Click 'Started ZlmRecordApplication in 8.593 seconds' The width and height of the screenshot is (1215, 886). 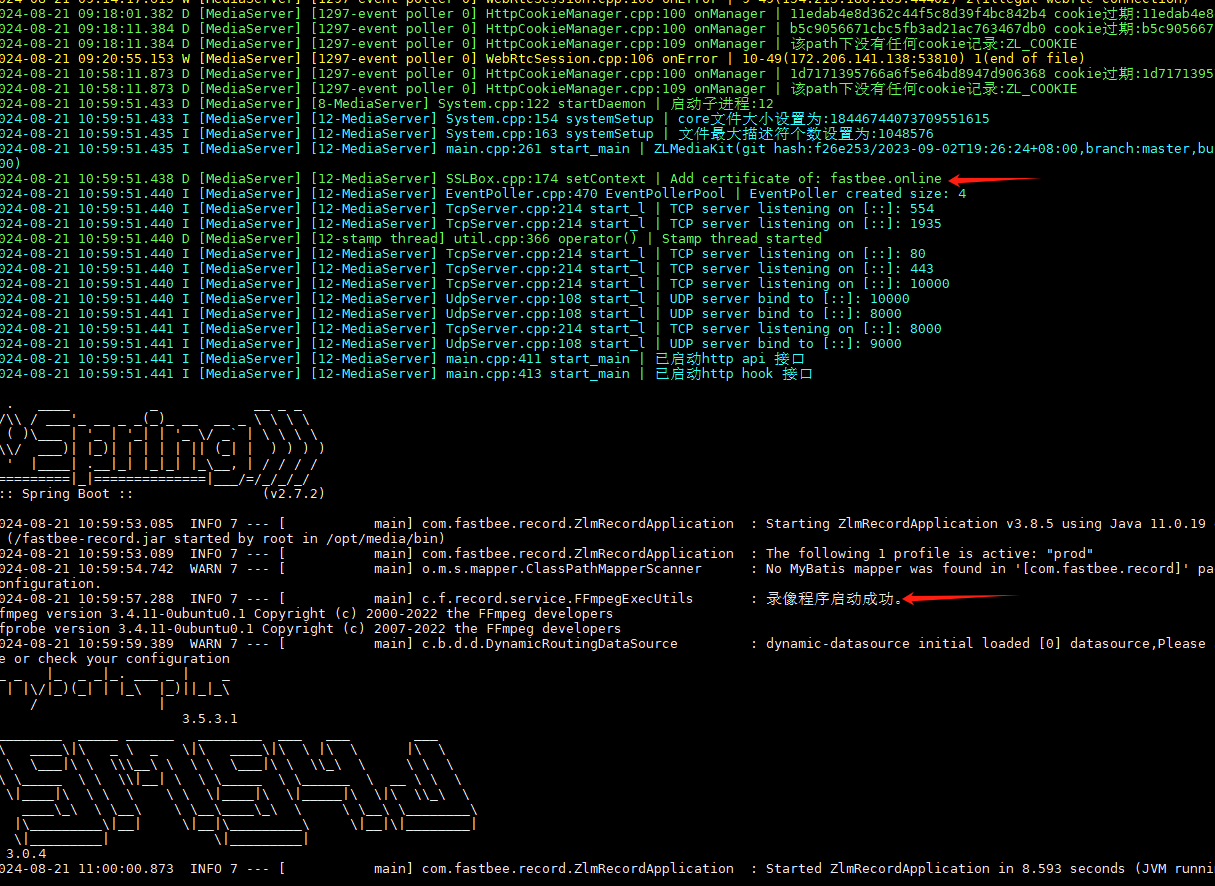946,869
